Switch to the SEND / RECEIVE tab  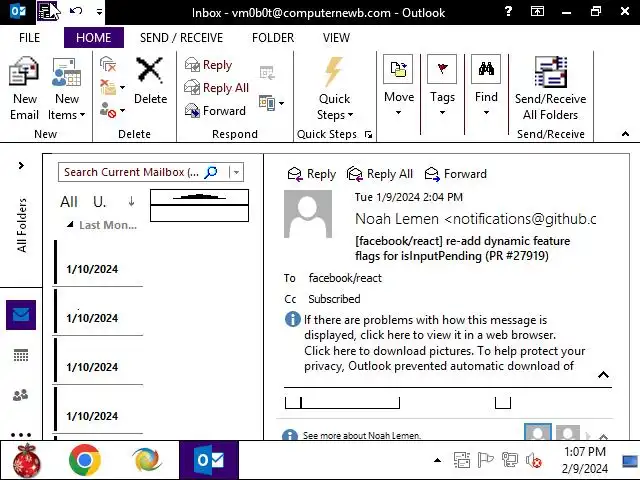pos(181,38)
